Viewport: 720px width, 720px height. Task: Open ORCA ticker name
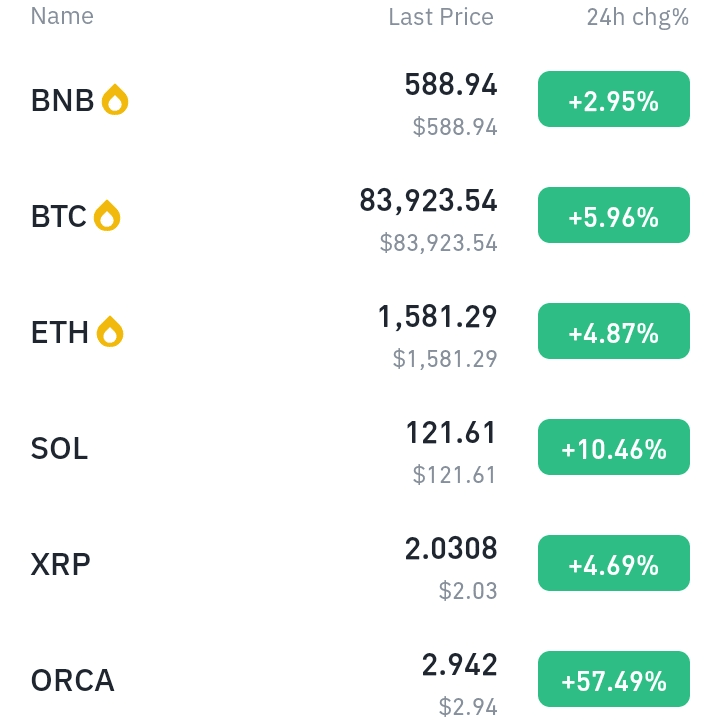(x=72, y=681)
